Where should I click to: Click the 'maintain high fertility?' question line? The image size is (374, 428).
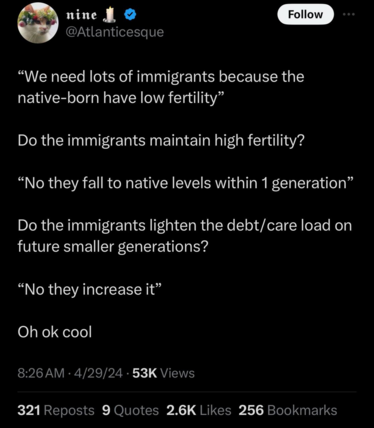click(161, 141)
